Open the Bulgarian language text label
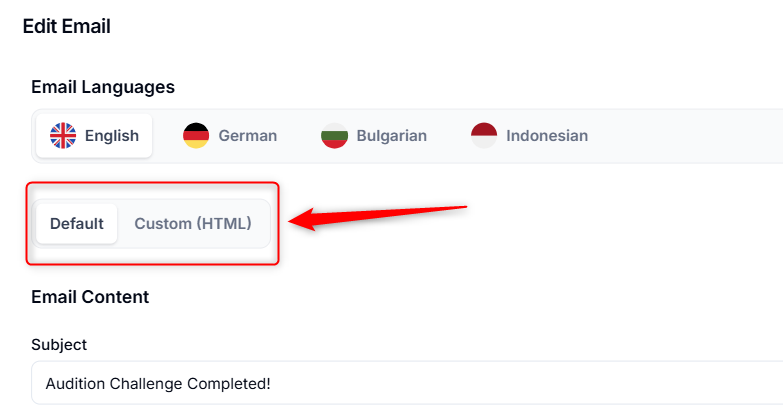Image resolution: width=783 pixels, height=415 pixels. [x=393, y=135]
